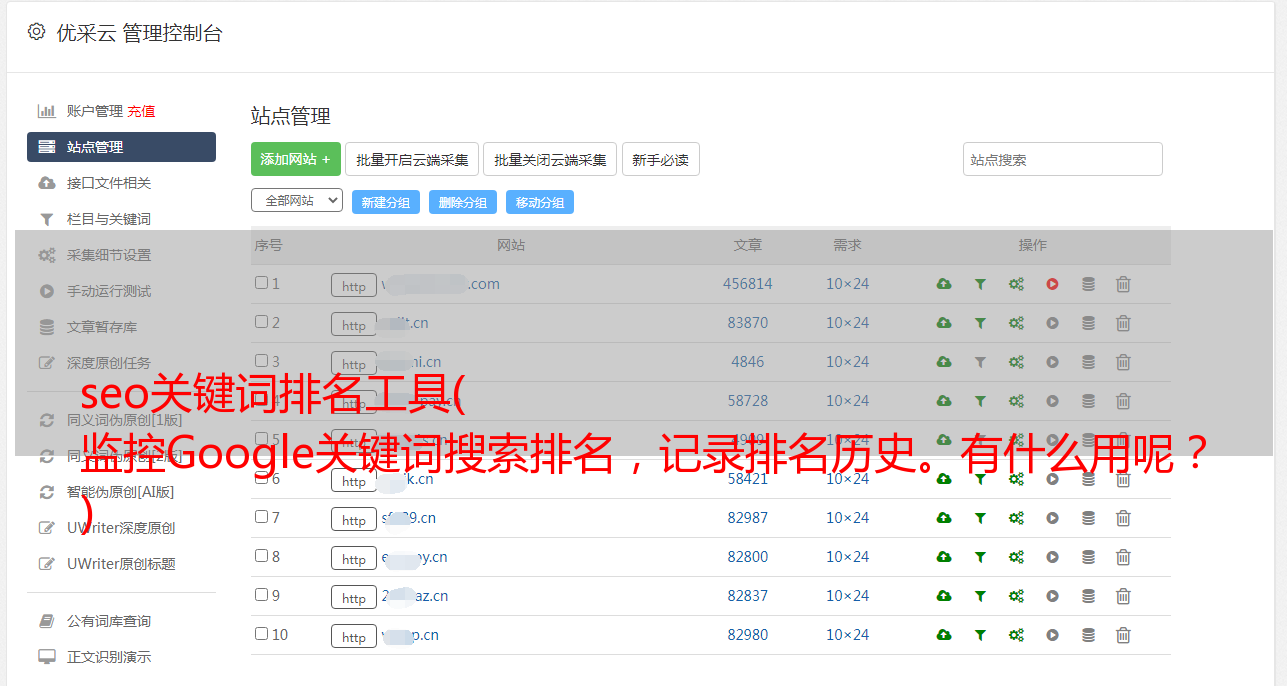Click the gears settings icon in row 8

point(1016,557)
